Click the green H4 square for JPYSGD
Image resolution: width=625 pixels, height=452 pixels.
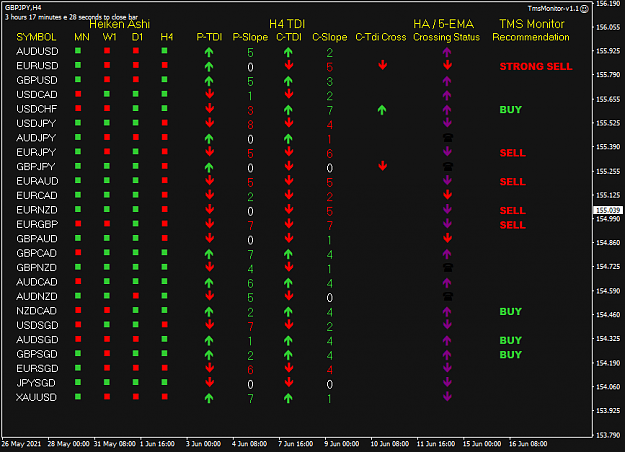(x=164, y=382)
